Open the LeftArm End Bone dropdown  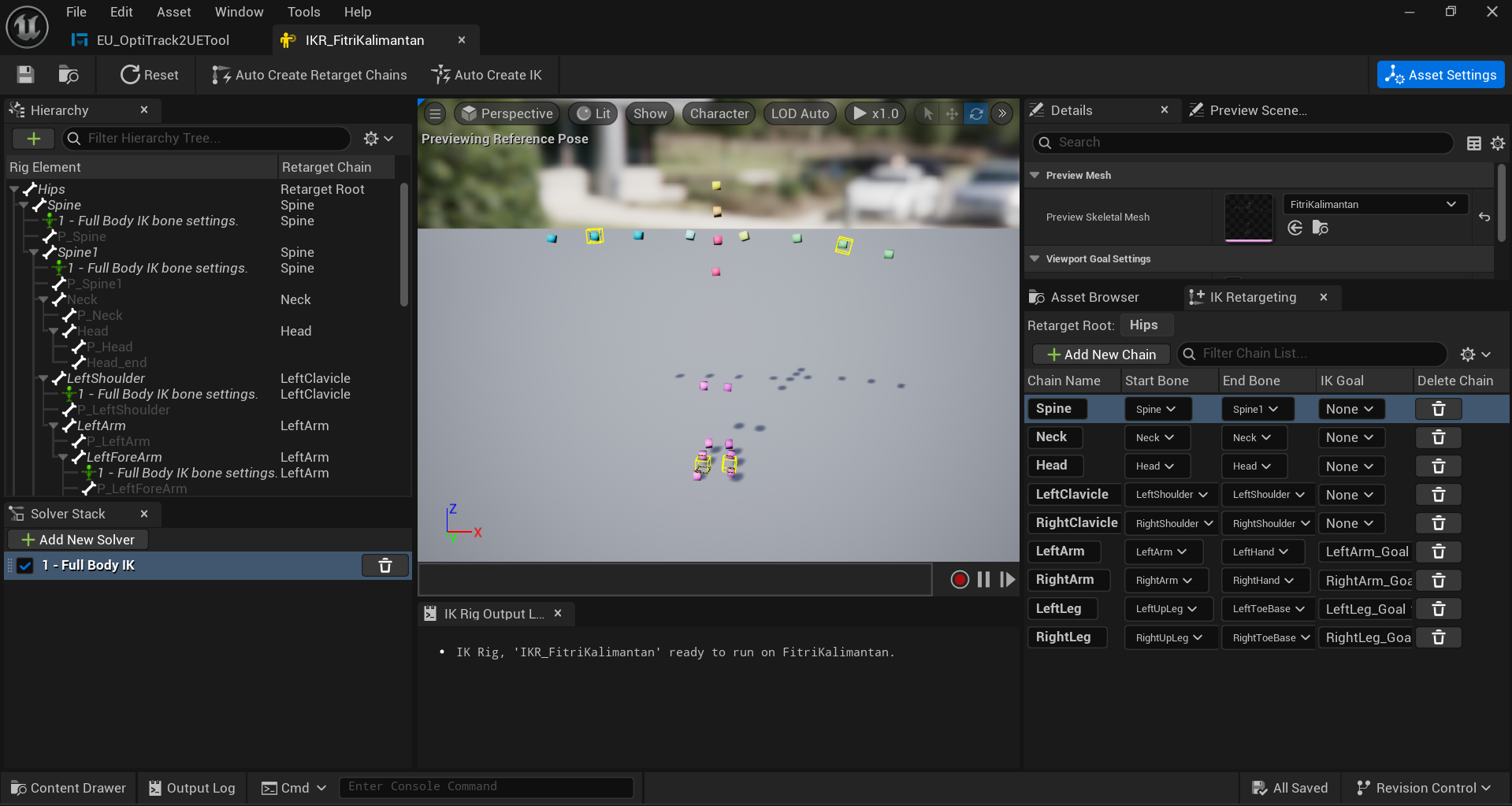click(1261, 552)
